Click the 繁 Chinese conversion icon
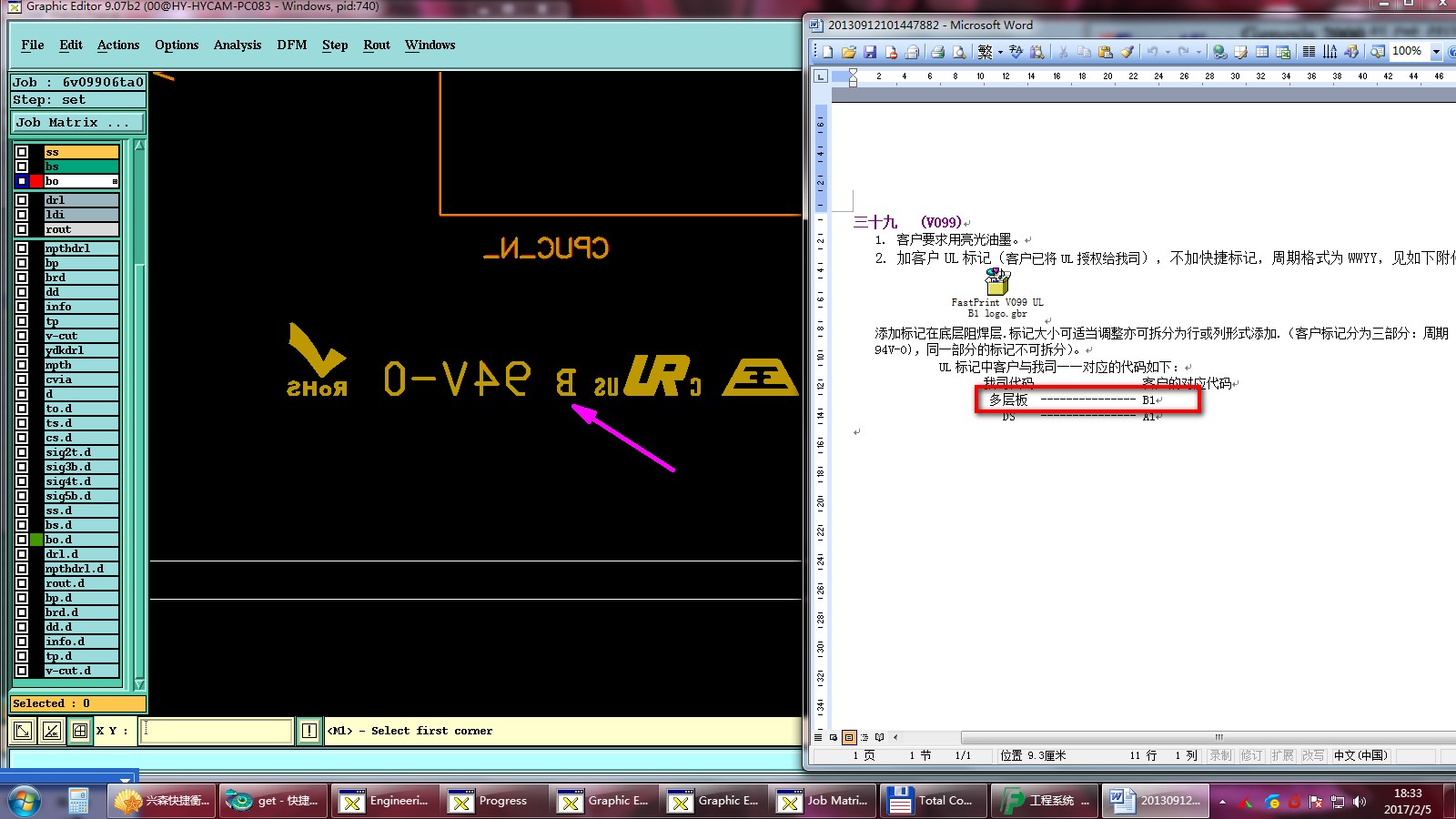Image resolution: width=1456 pixels, height=819 pixels. click(985, 52)
